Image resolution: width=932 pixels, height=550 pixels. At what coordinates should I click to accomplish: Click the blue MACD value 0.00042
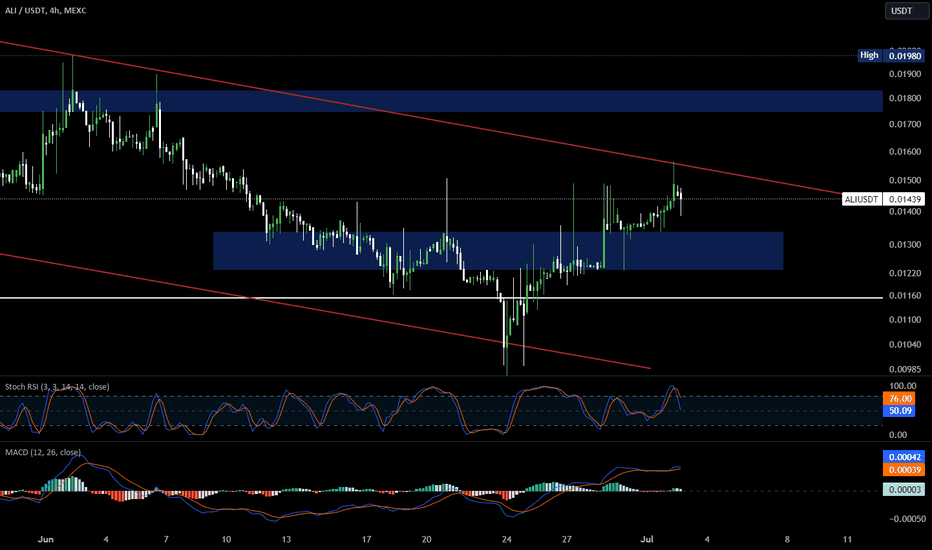click(905, 457)
